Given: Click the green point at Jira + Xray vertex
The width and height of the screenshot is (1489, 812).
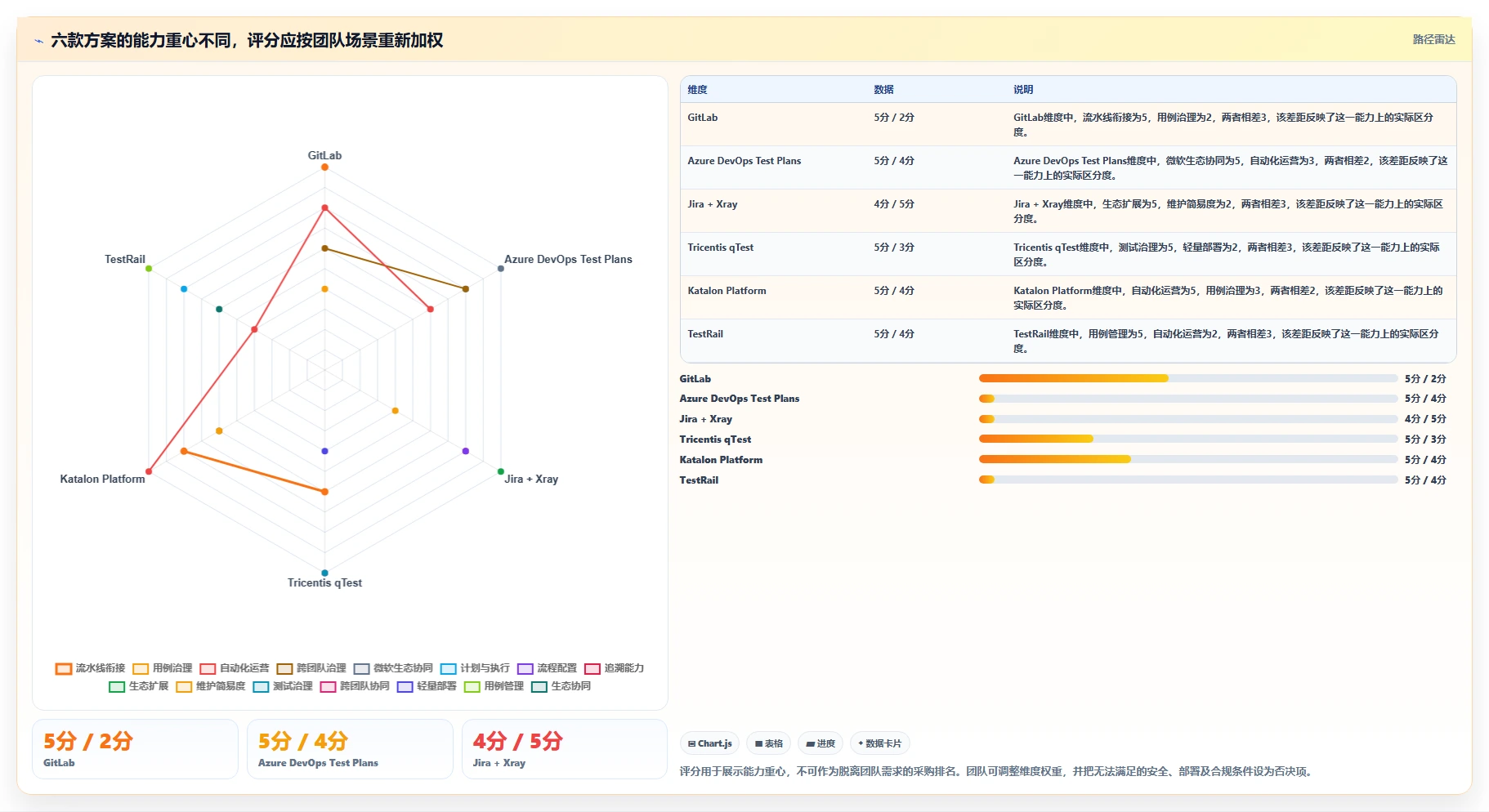Looking at the screenshot, I should 501,471.
